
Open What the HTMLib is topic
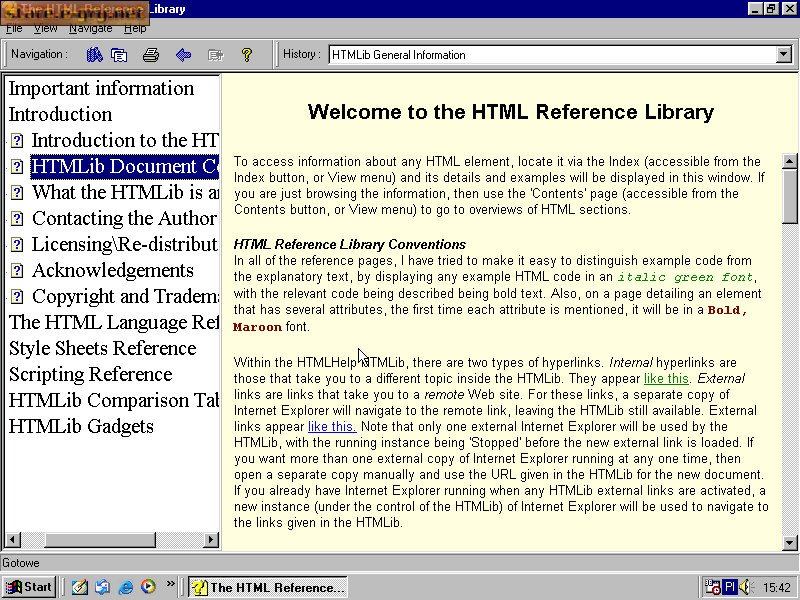pos(125,192)
